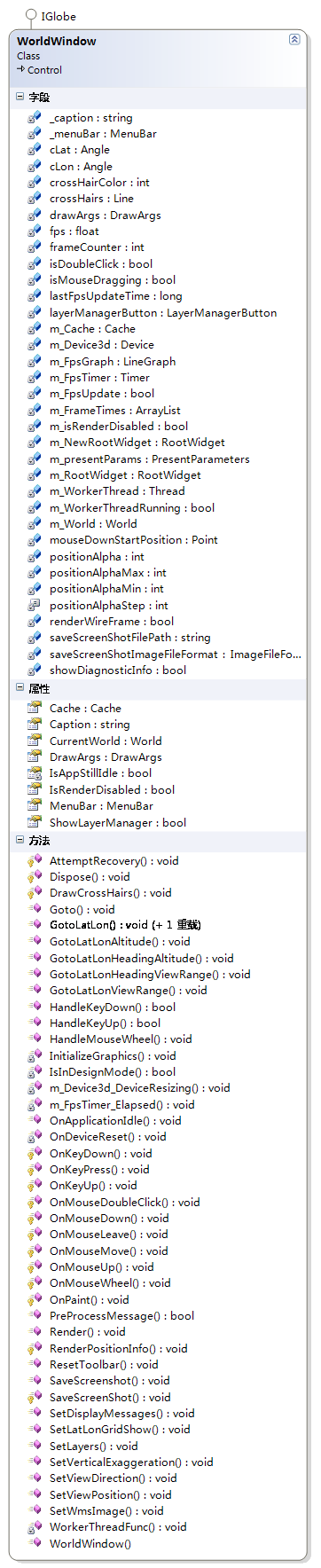
Task: Collapse the 属性 properties section
Action: [x=20, y=688]
